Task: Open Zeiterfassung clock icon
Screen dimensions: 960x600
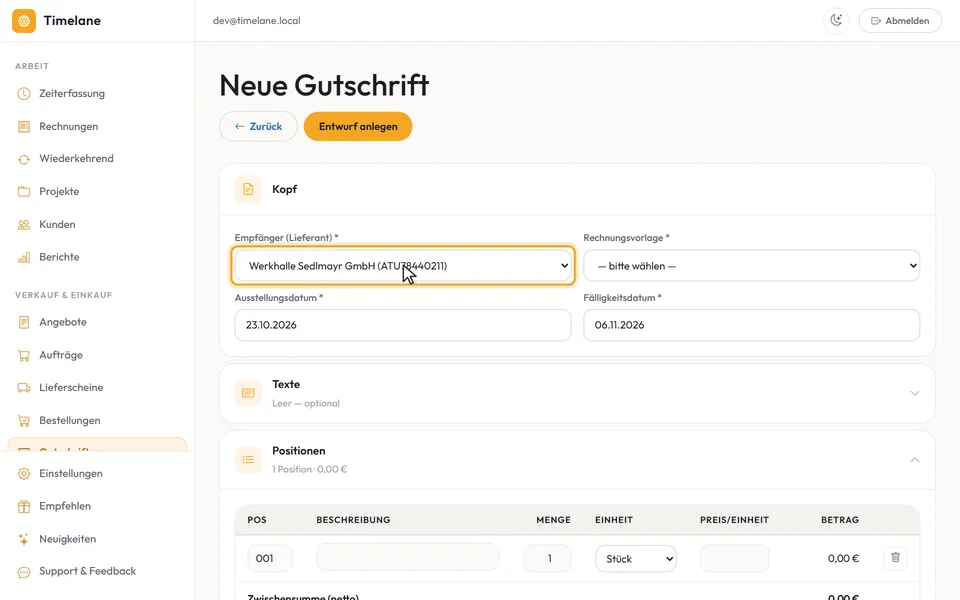Action: 24,94
